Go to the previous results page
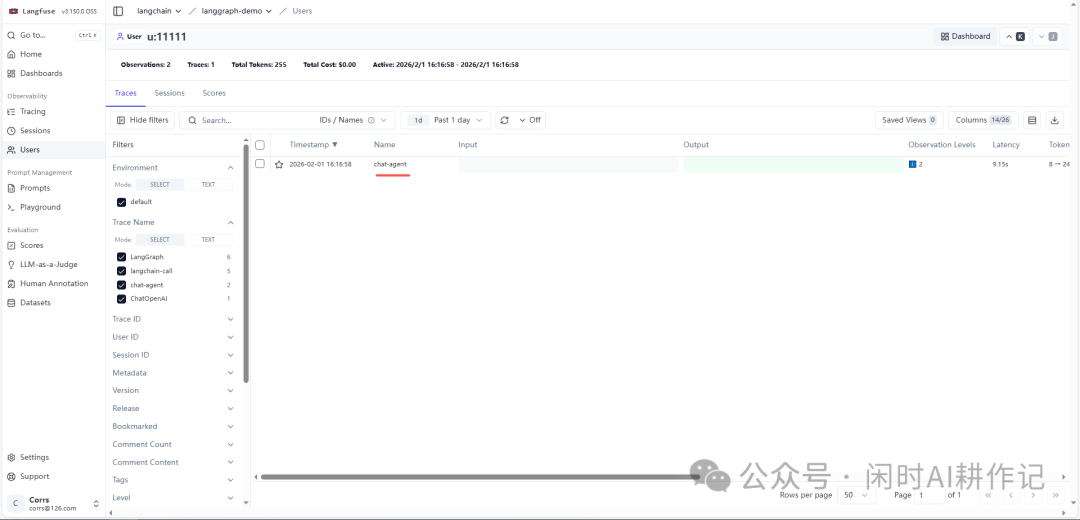This screenshot has width=1080, height=520. point(1010,495)
